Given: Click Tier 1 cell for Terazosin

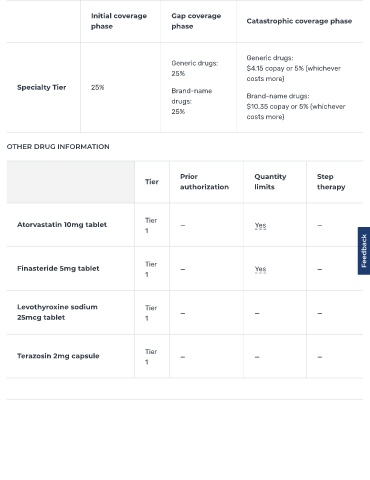Looking at the screenshot, I should pyautogui.click(x=151, y=357).
